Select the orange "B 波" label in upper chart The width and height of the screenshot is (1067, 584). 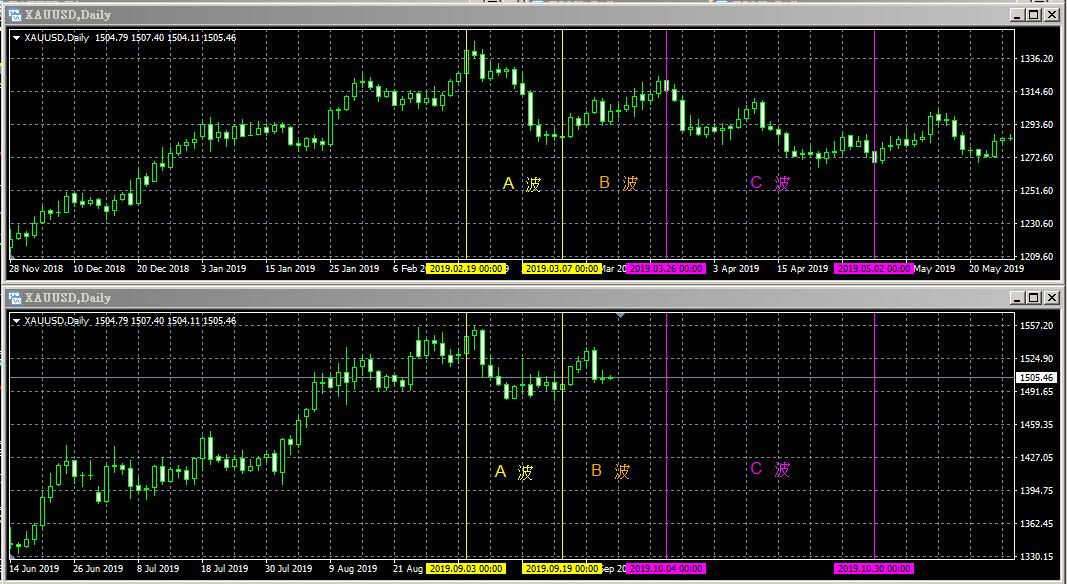(x=619, y=182)
